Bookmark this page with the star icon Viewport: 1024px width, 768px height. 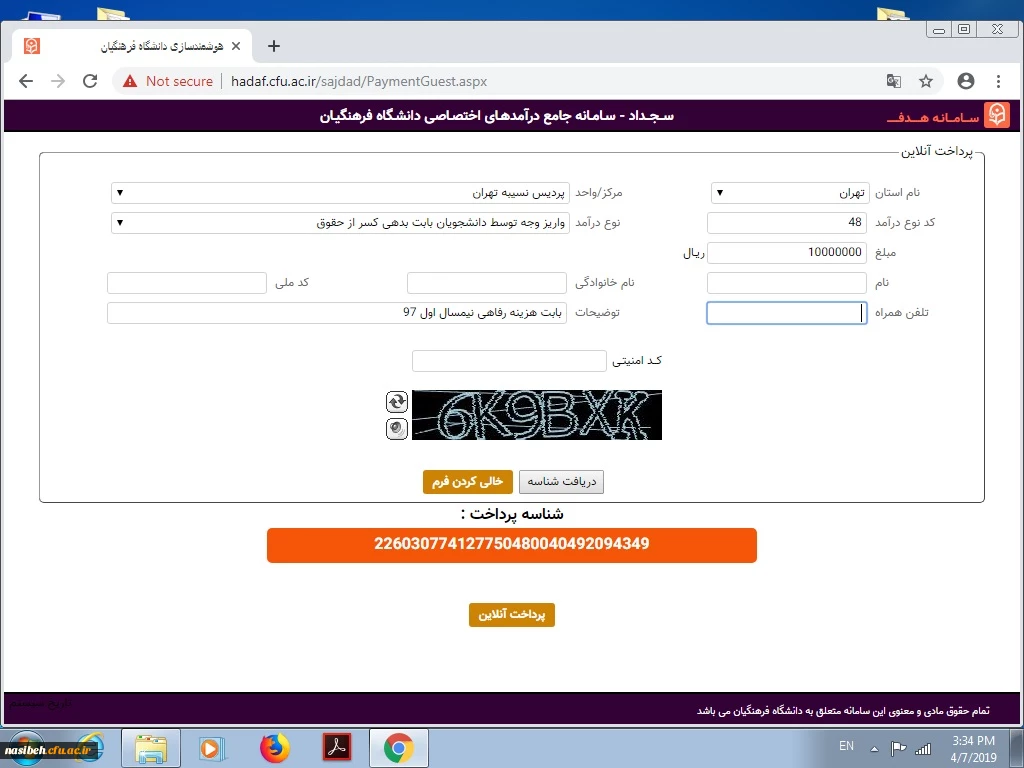(926, 81)
